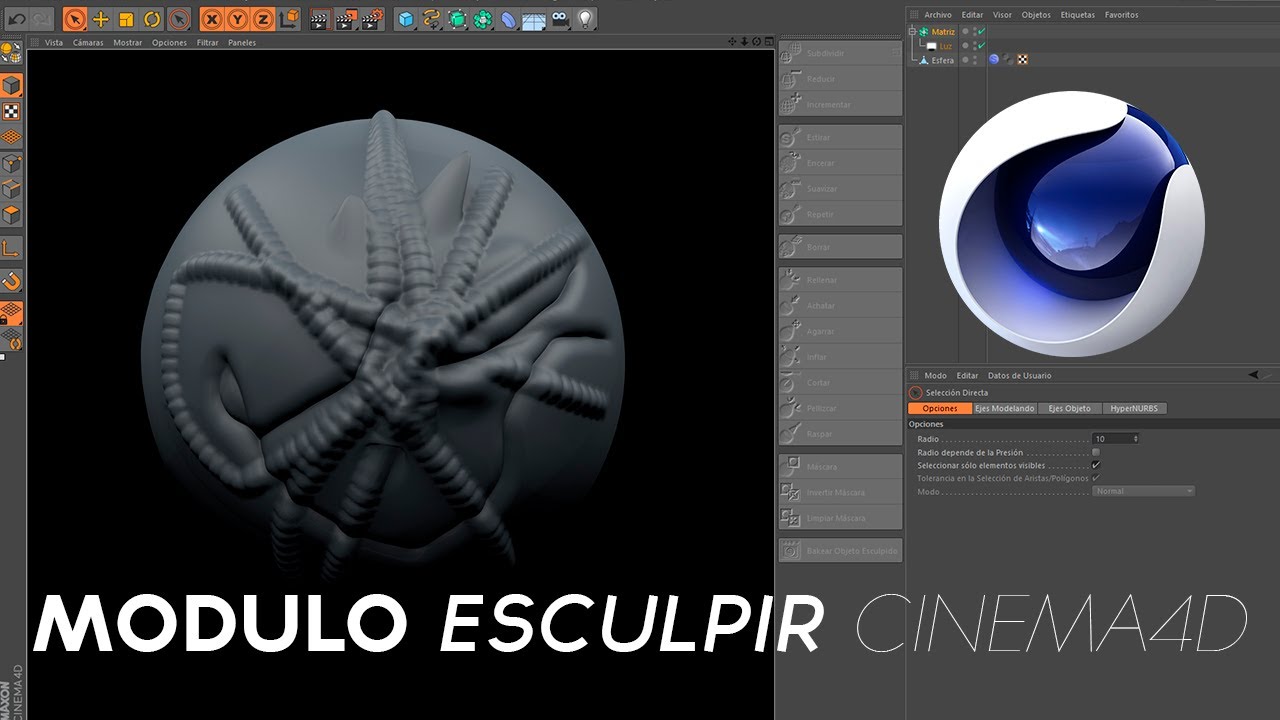Open render settings clapperboard gear icon
This screenshot has height=720, width=1280.
click(372, 18)
